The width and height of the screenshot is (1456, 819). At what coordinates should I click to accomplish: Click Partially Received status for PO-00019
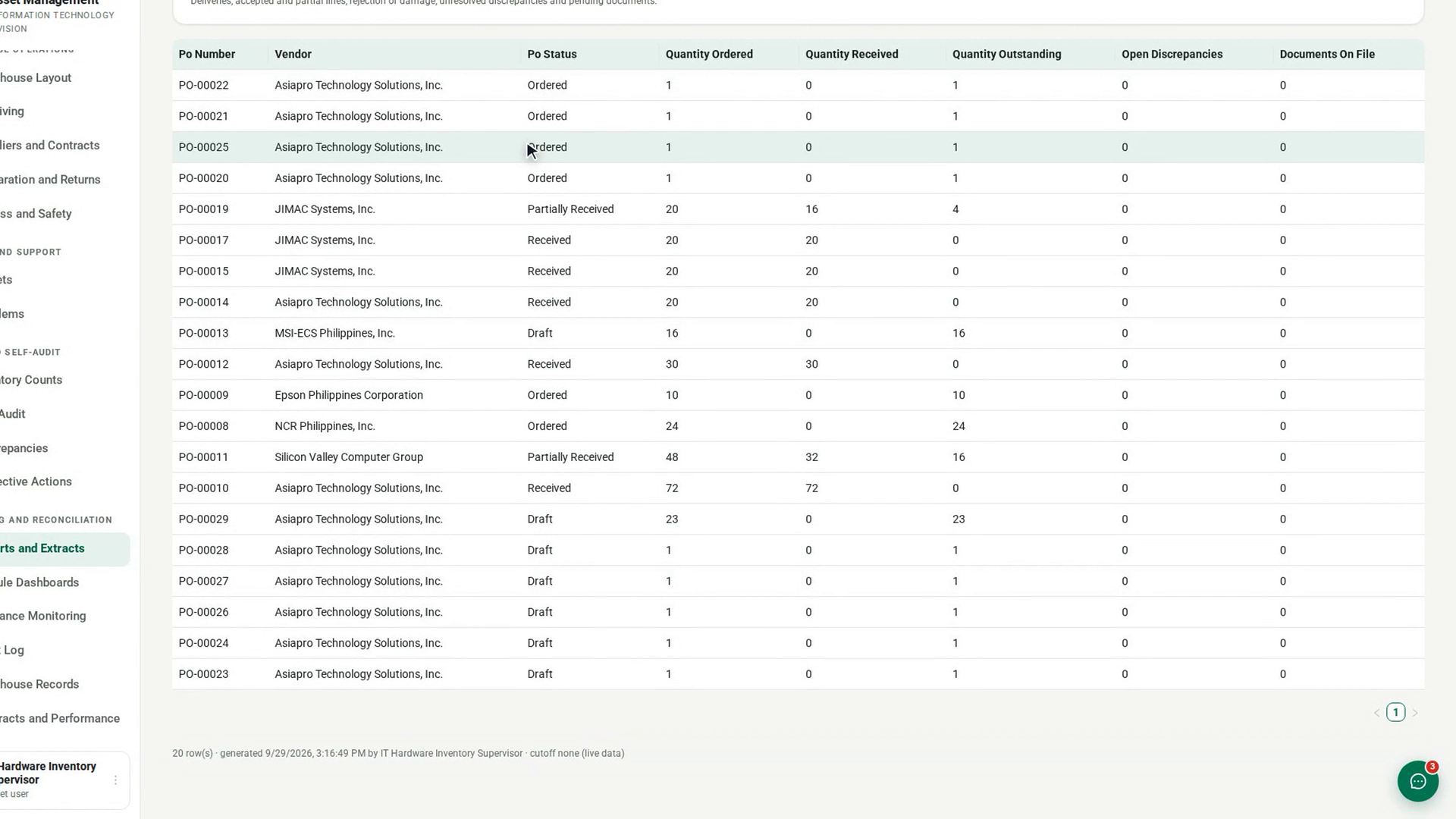[570, 209]
